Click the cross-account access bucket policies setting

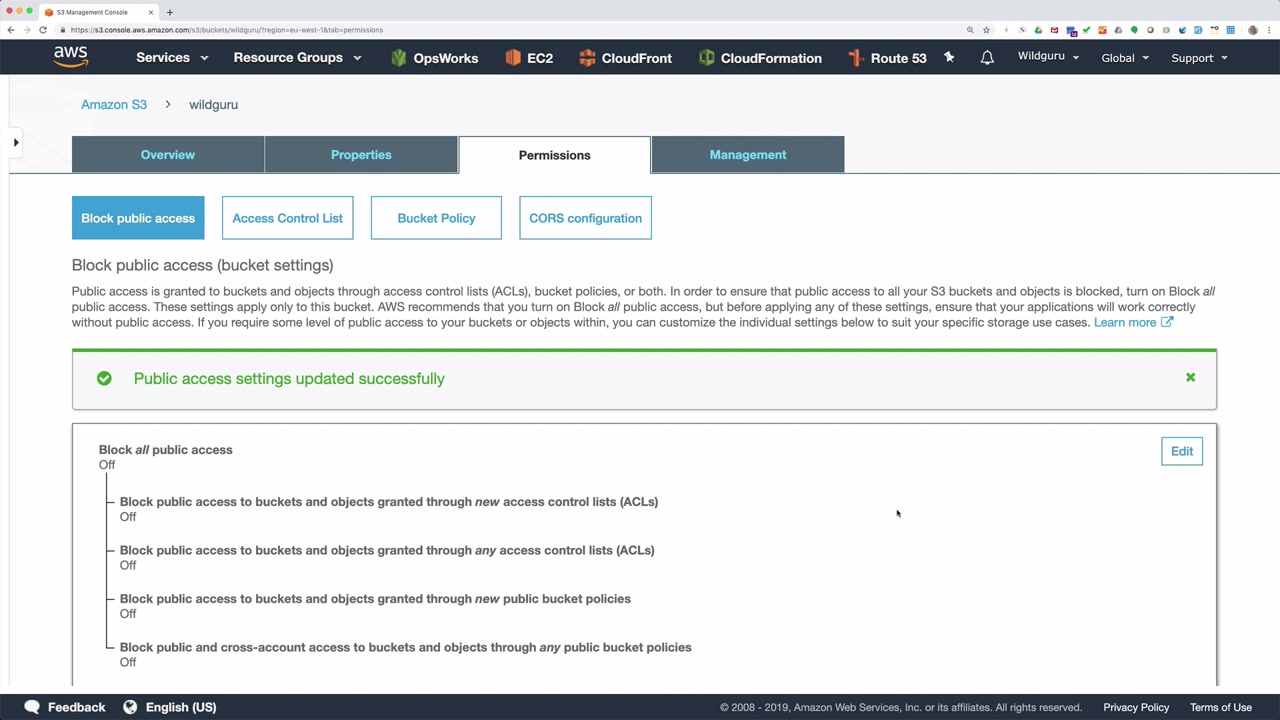click(406, 647)
